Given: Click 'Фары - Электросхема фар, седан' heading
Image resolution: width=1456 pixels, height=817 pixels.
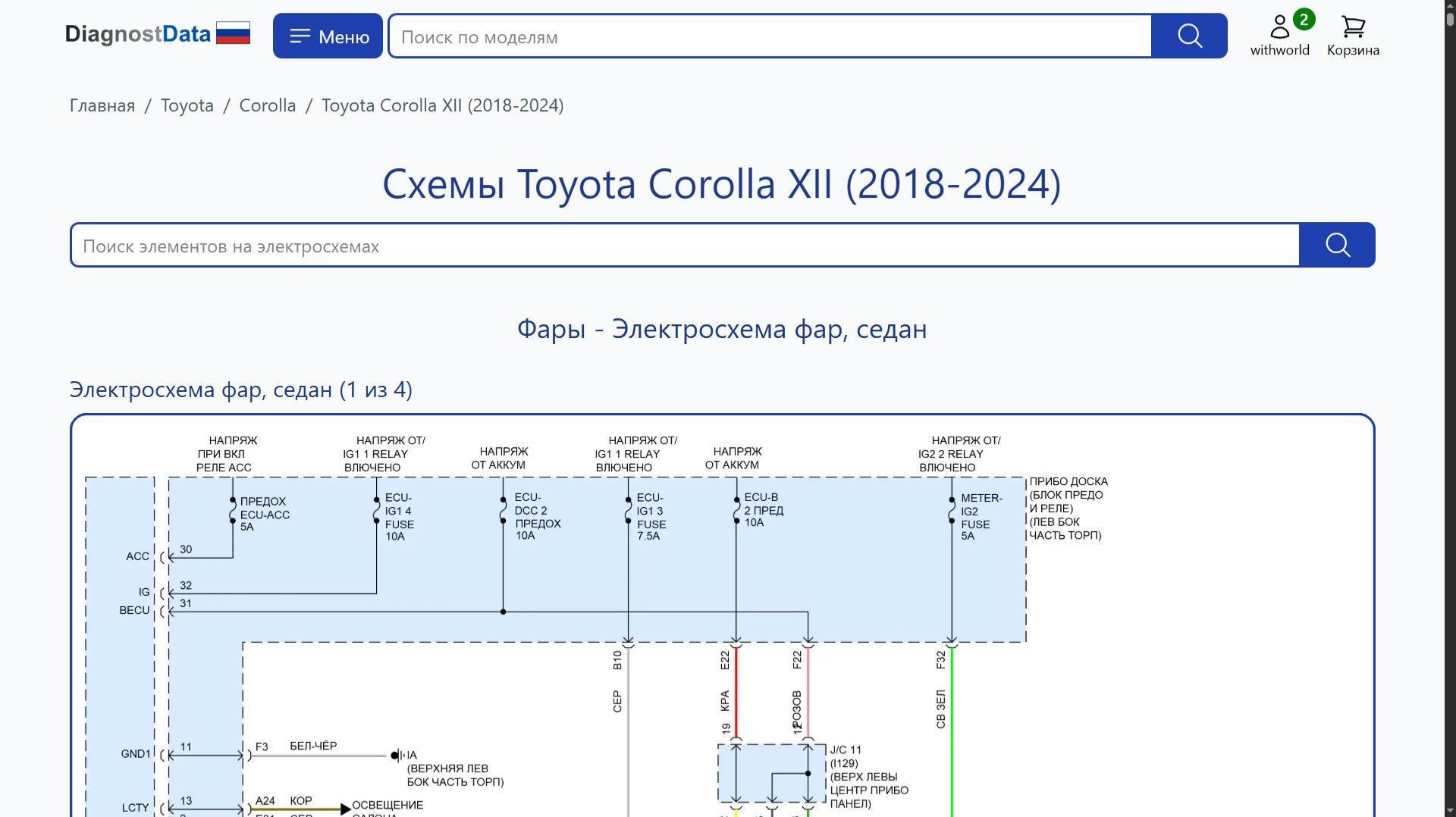Looking at the screenshot, I should tap(722, 329).
